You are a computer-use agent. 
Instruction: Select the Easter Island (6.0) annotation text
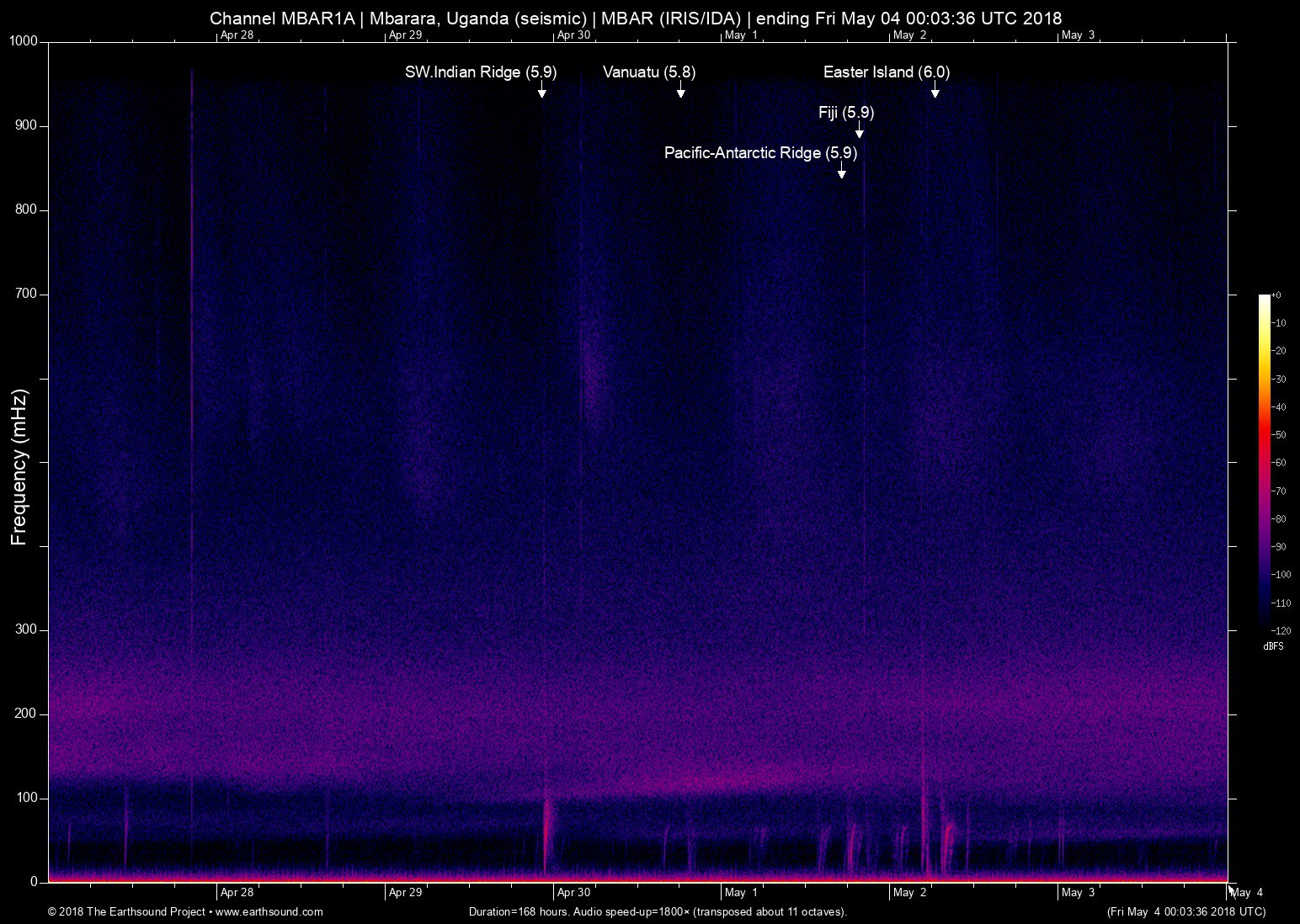tap(887, 72)
